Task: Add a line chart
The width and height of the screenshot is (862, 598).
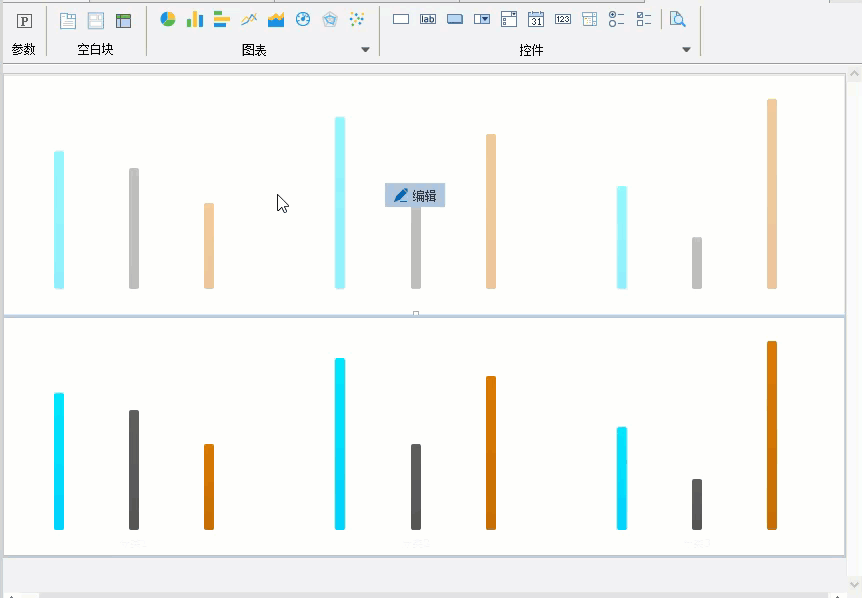Action: click(x=248, y=19)
